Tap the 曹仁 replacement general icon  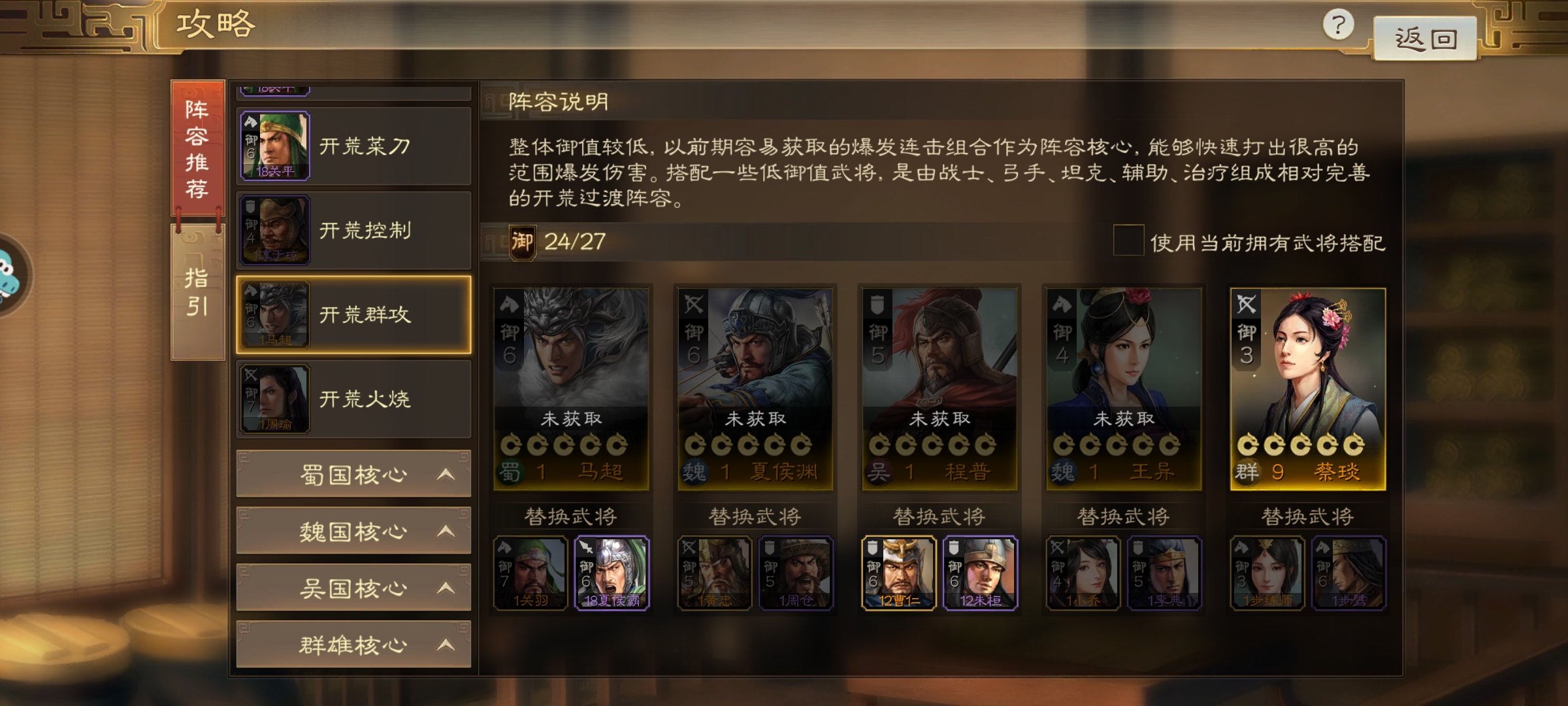pyautogui.click(x=899, y=573)
